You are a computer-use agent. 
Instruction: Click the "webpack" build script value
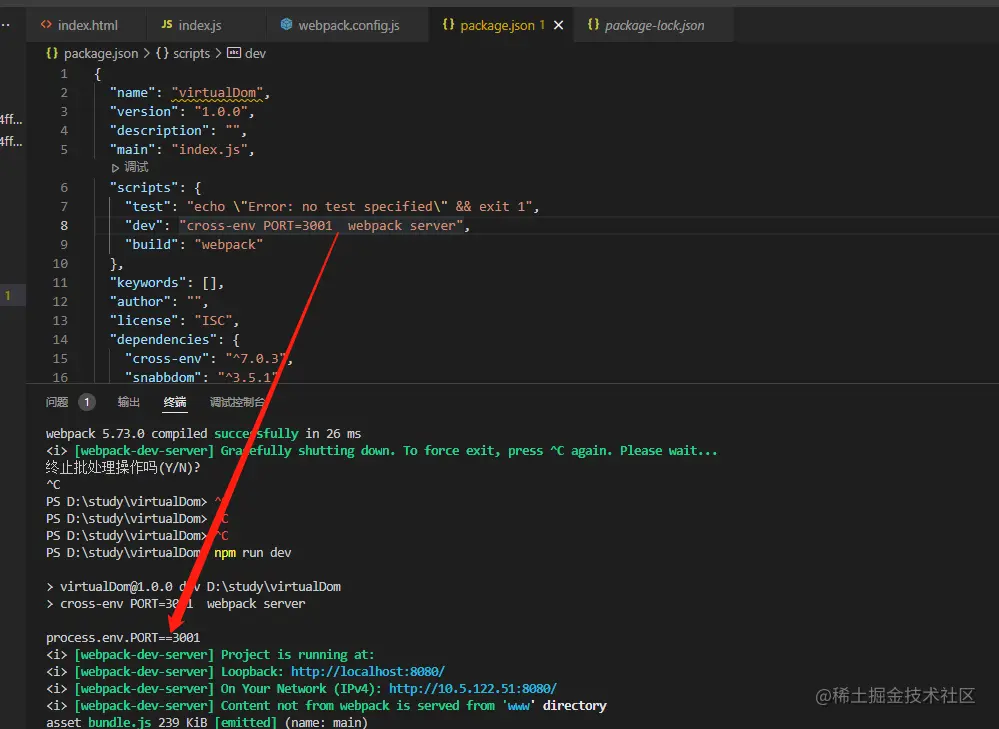[x=229, y=245]
